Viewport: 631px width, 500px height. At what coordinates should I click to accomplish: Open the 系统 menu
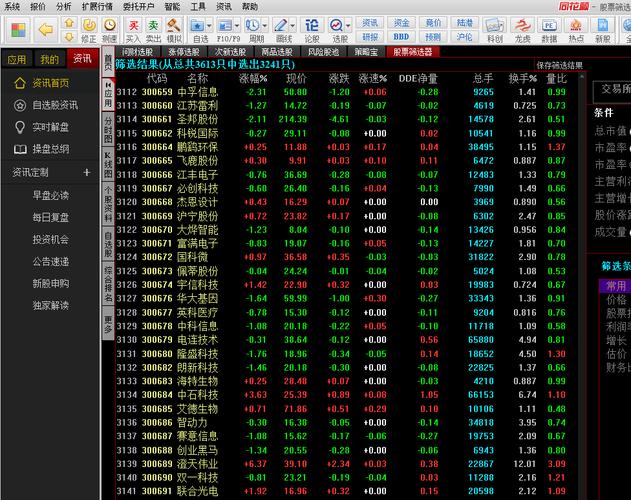(x=12, y=6)
